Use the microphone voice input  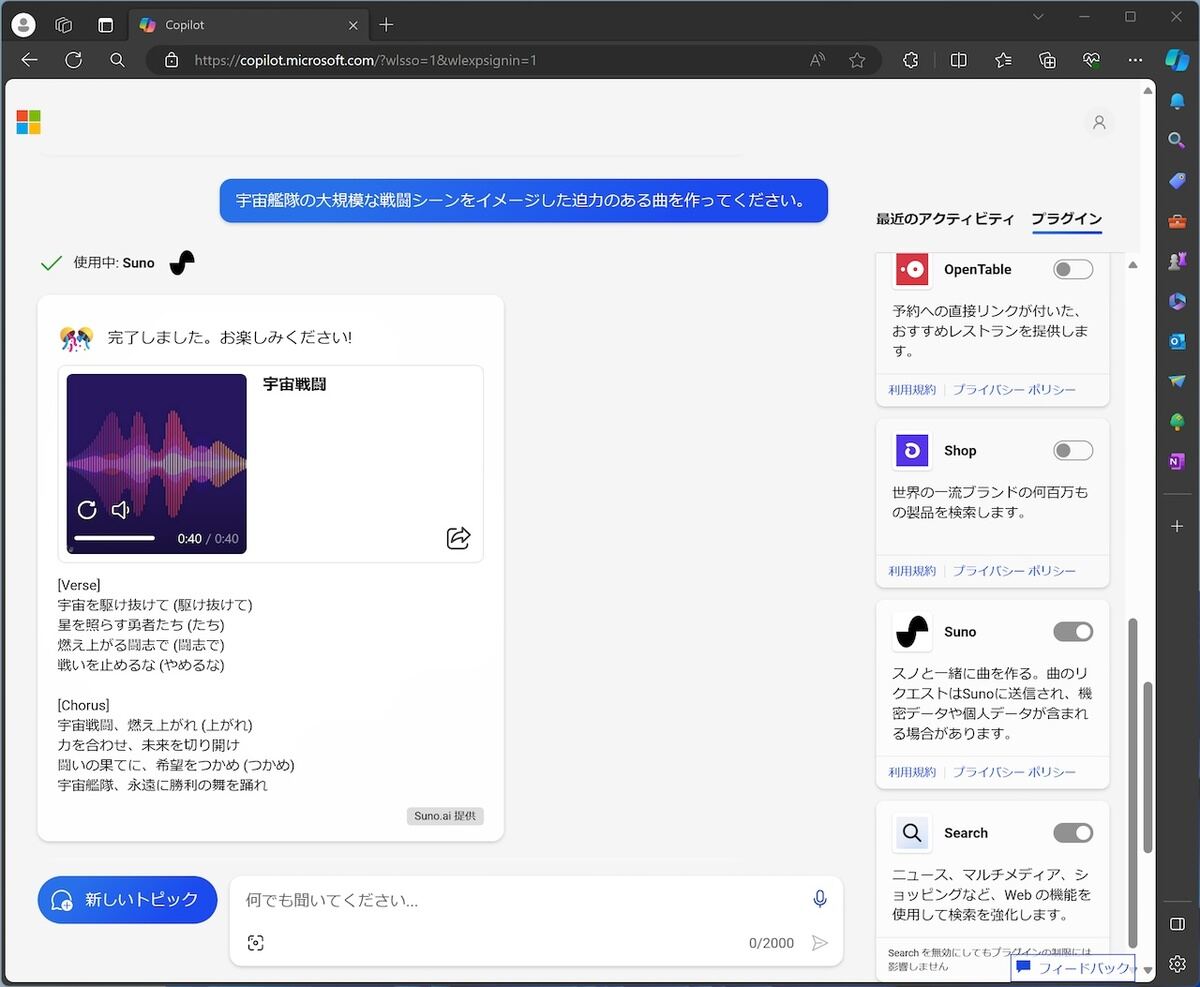[x=820, y=900]
